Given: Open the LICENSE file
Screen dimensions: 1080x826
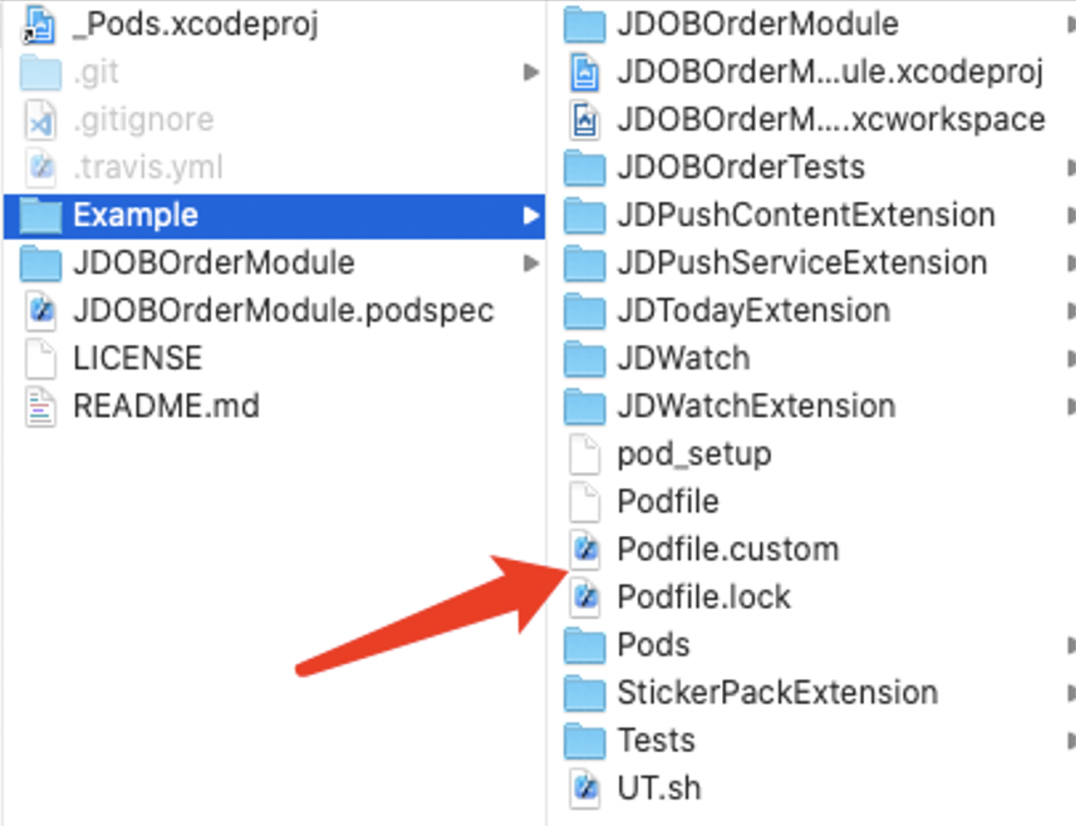Looking at the screenshot, I should pos(41,358).
